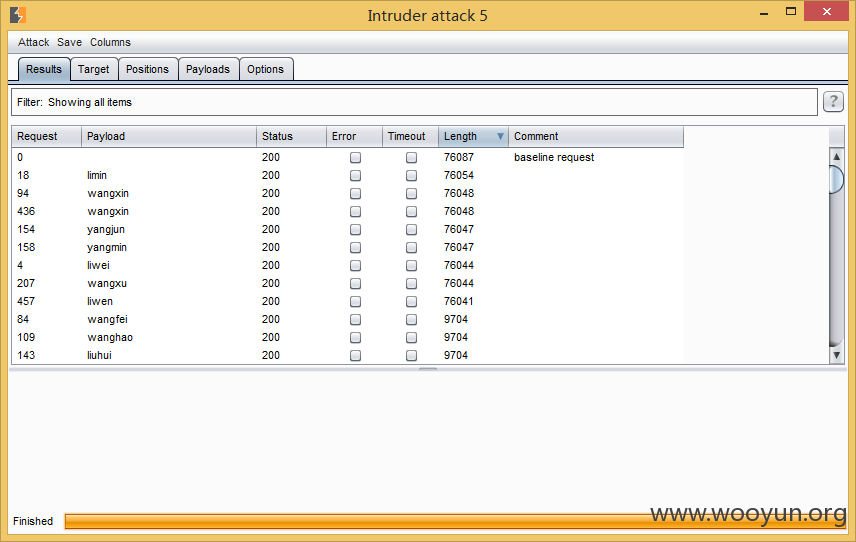Image resolution: width=856 pixels, height=542 pixels.
Task: Click the Burp Suite lightning app icon
Action: [17, 15]
